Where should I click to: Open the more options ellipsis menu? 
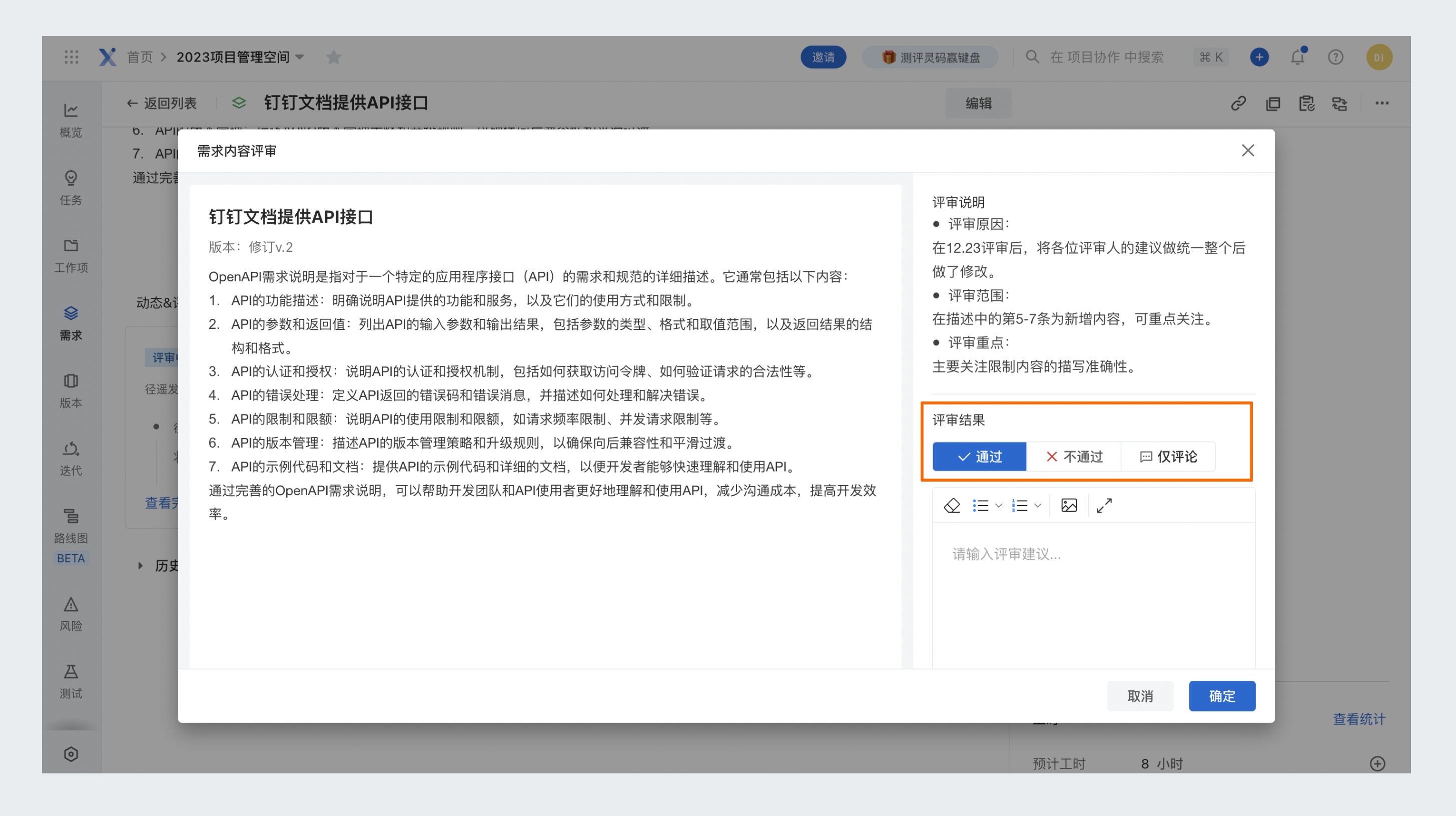[x=1382, y=104]
